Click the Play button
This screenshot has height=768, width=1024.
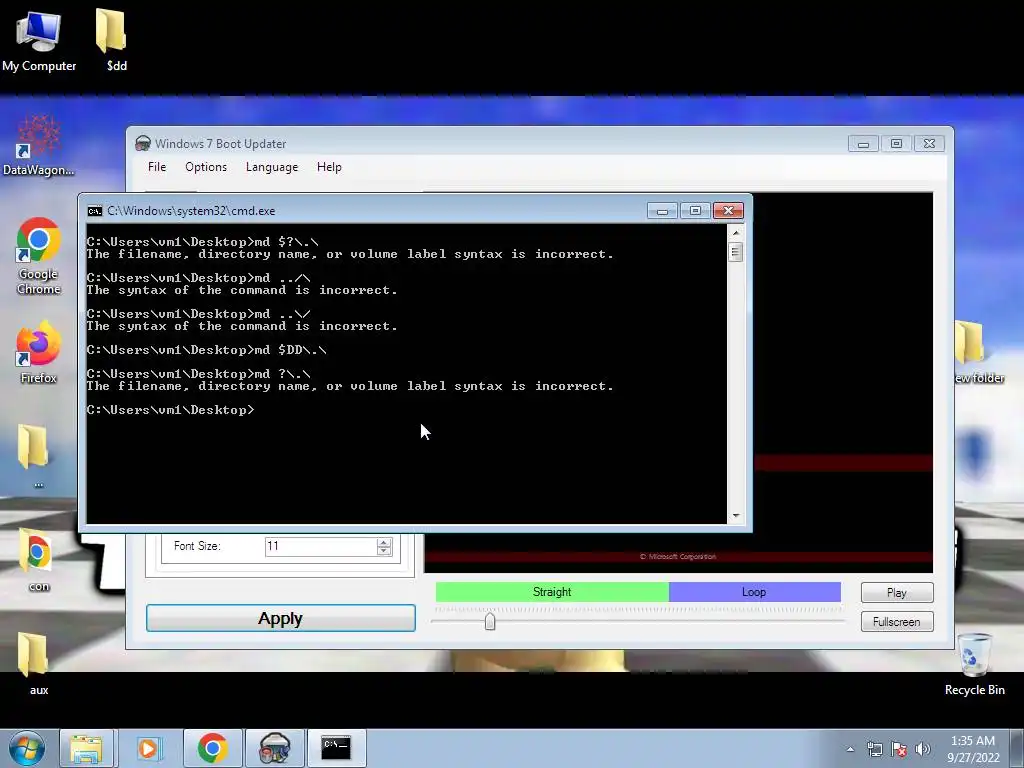(x=897, y=592)
